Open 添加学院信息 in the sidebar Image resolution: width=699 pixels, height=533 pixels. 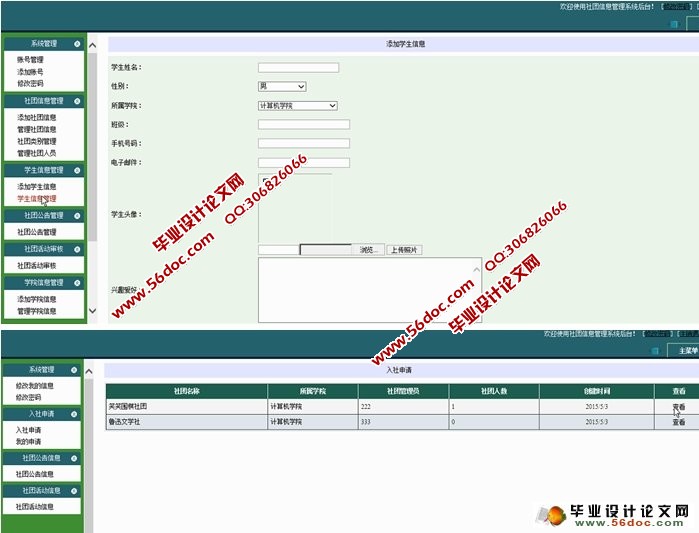(x=37, y=299)
